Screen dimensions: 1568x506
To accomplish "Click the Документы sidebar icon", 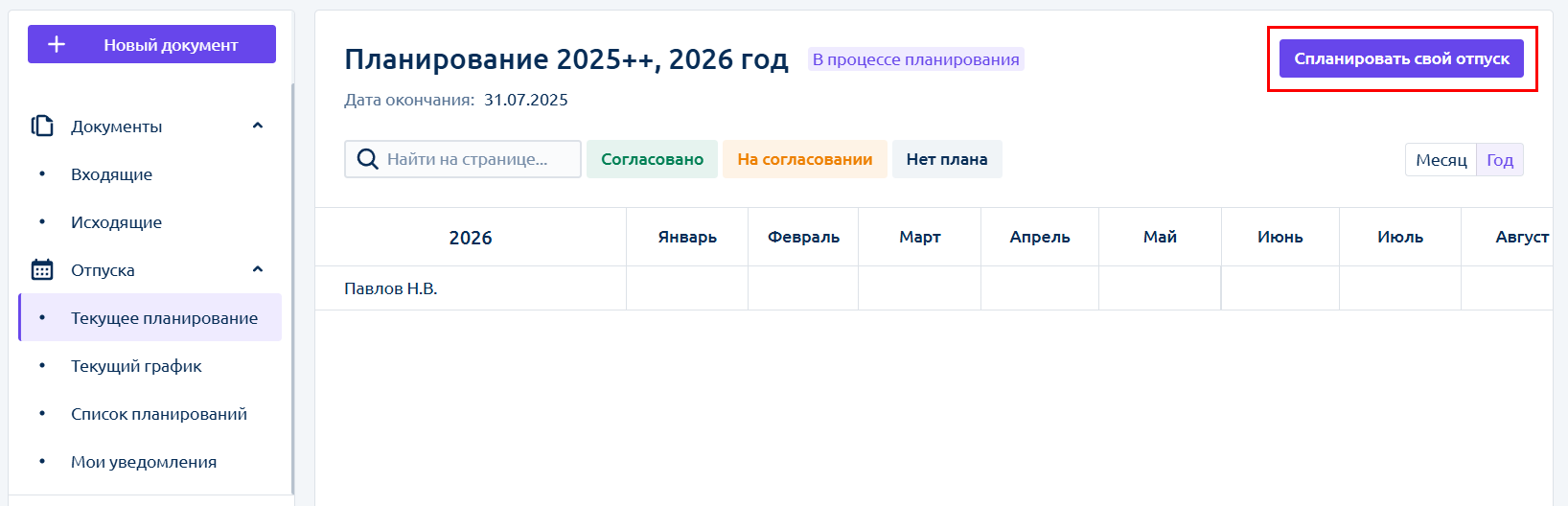I will (x=42, y=126).
